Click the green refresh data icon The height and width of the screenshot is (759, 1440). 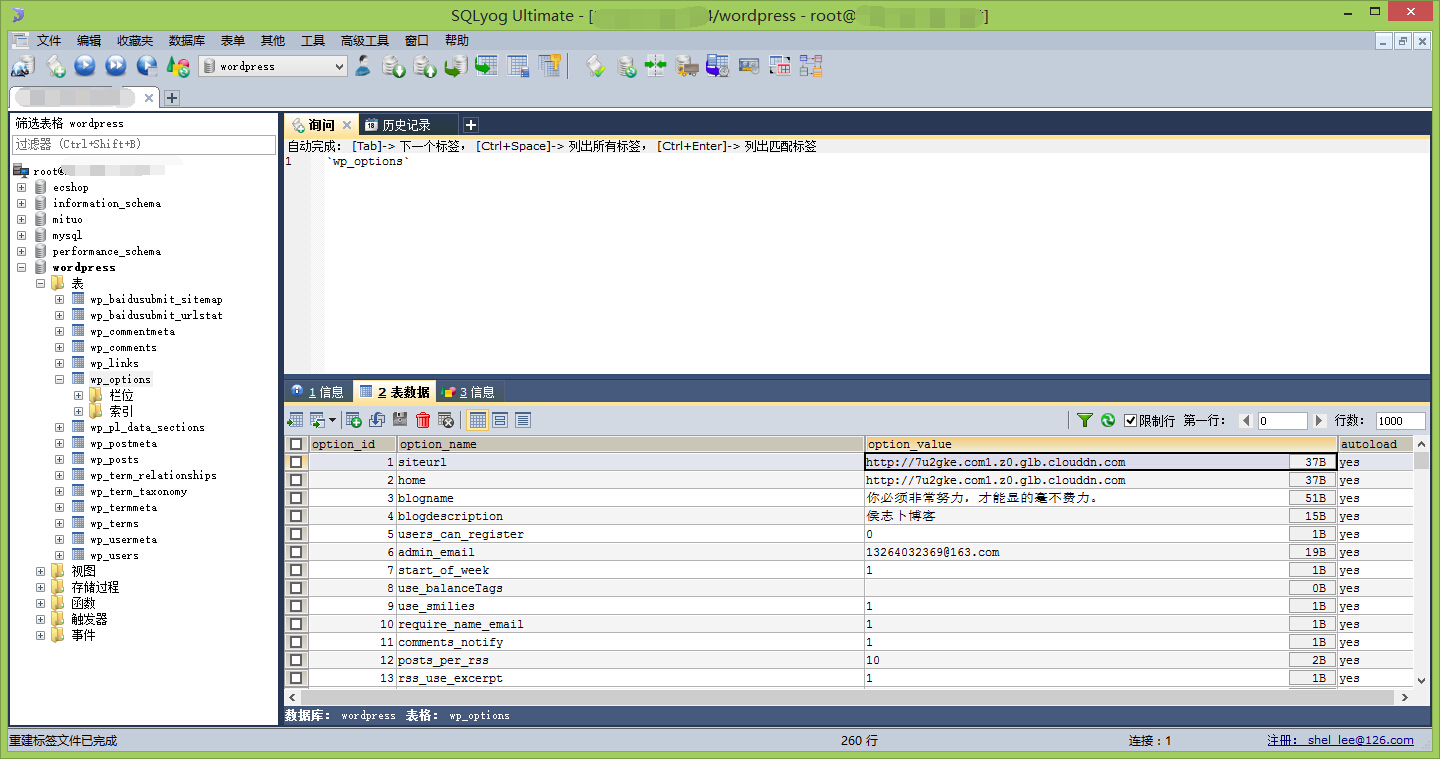pos(1108,420)
